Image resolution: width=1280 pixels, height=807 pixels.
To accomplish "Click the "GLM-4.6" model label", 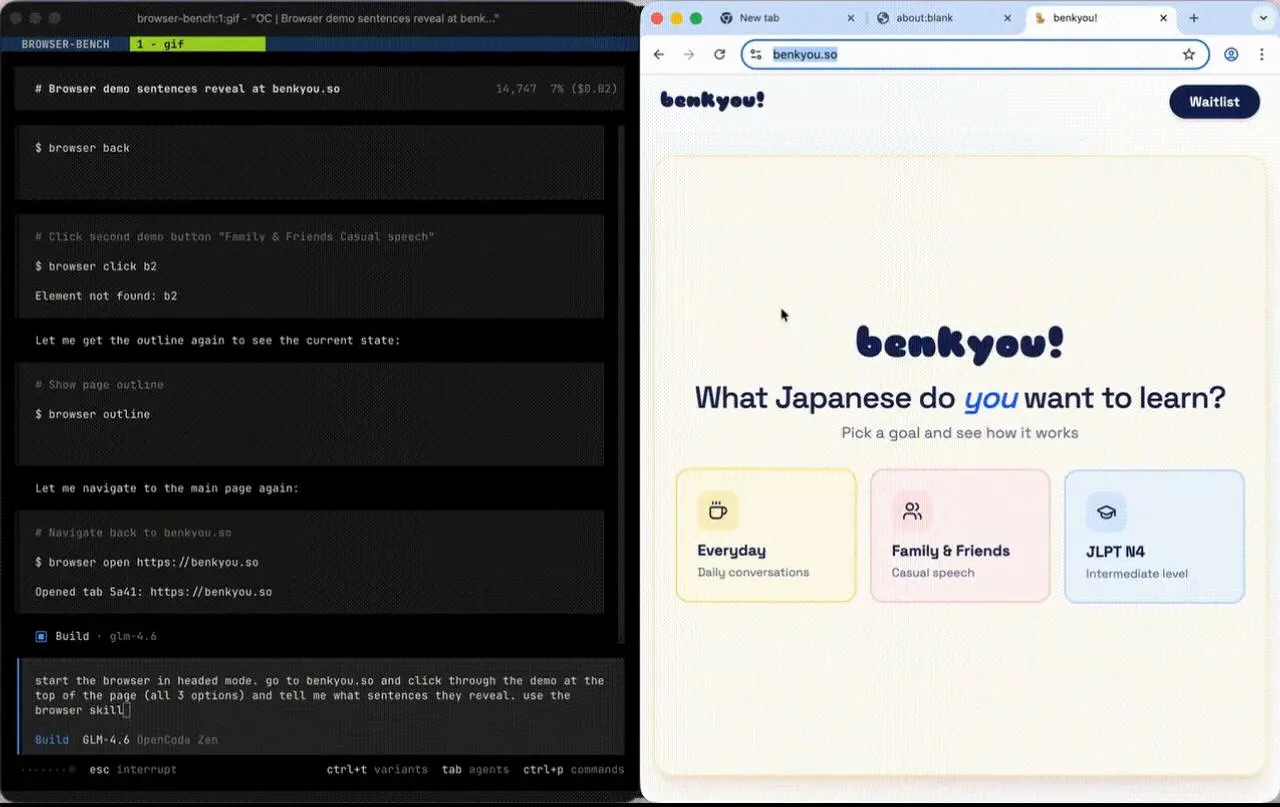I will 106,740.
